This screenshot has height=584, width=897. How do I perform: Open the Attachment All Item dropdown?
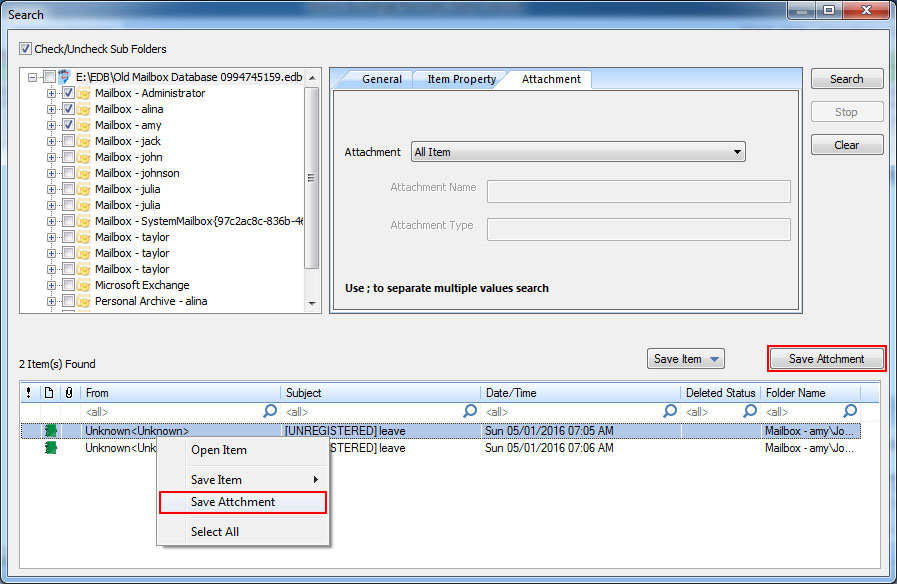(x=579, y=152)
